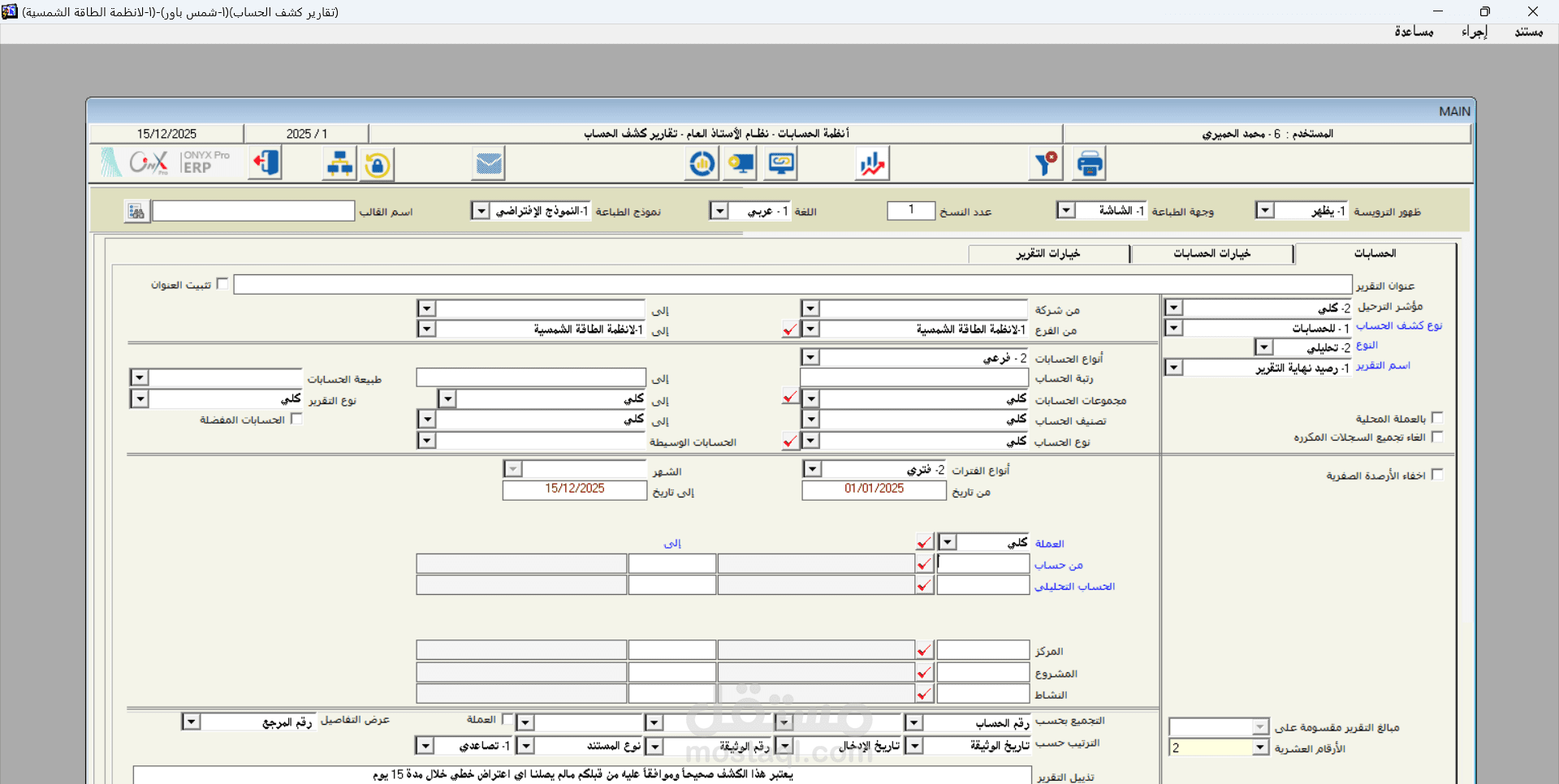This screenshot has width=1559, height=784.
Task: Expand the أنواع الفترات dropdown
Action: pyautogui.click(x=813, y=469)
